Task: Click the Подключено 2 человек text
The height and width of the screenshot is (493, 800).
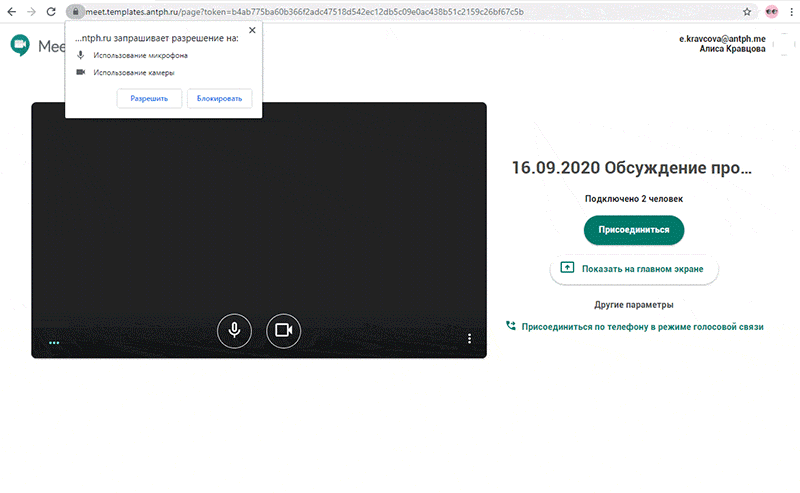Action: point(634,199)
